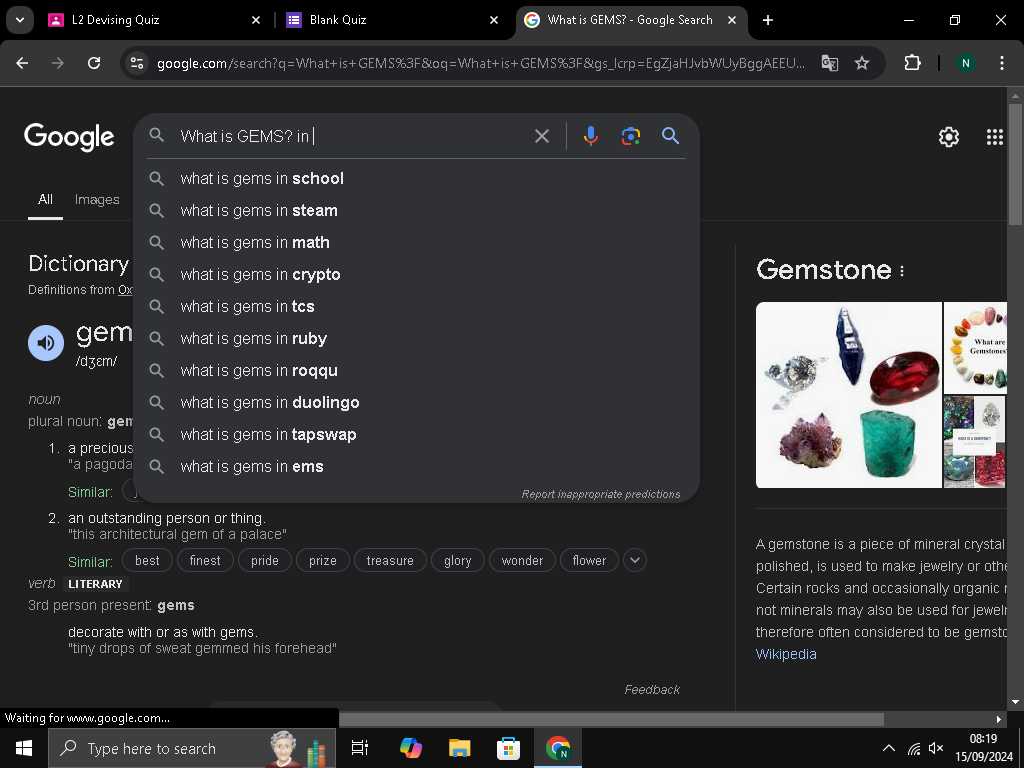Open File Explorer from the taskbar
Screen dimensions: 1024x768
point(460,748)
